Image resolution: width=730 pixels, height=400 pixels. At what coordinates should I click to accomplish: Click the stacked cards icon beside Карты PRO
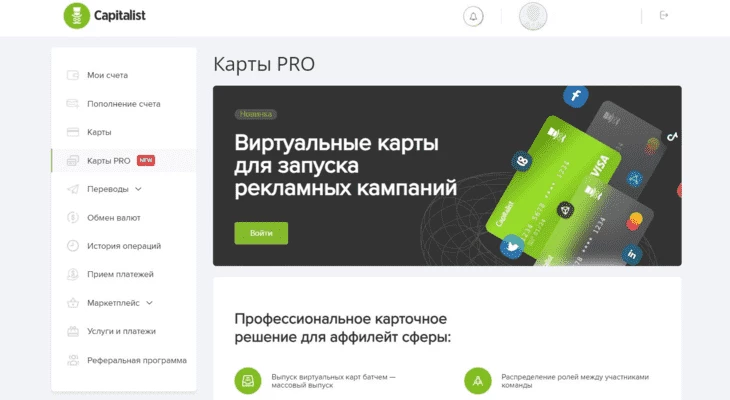(x=73, y=161)
